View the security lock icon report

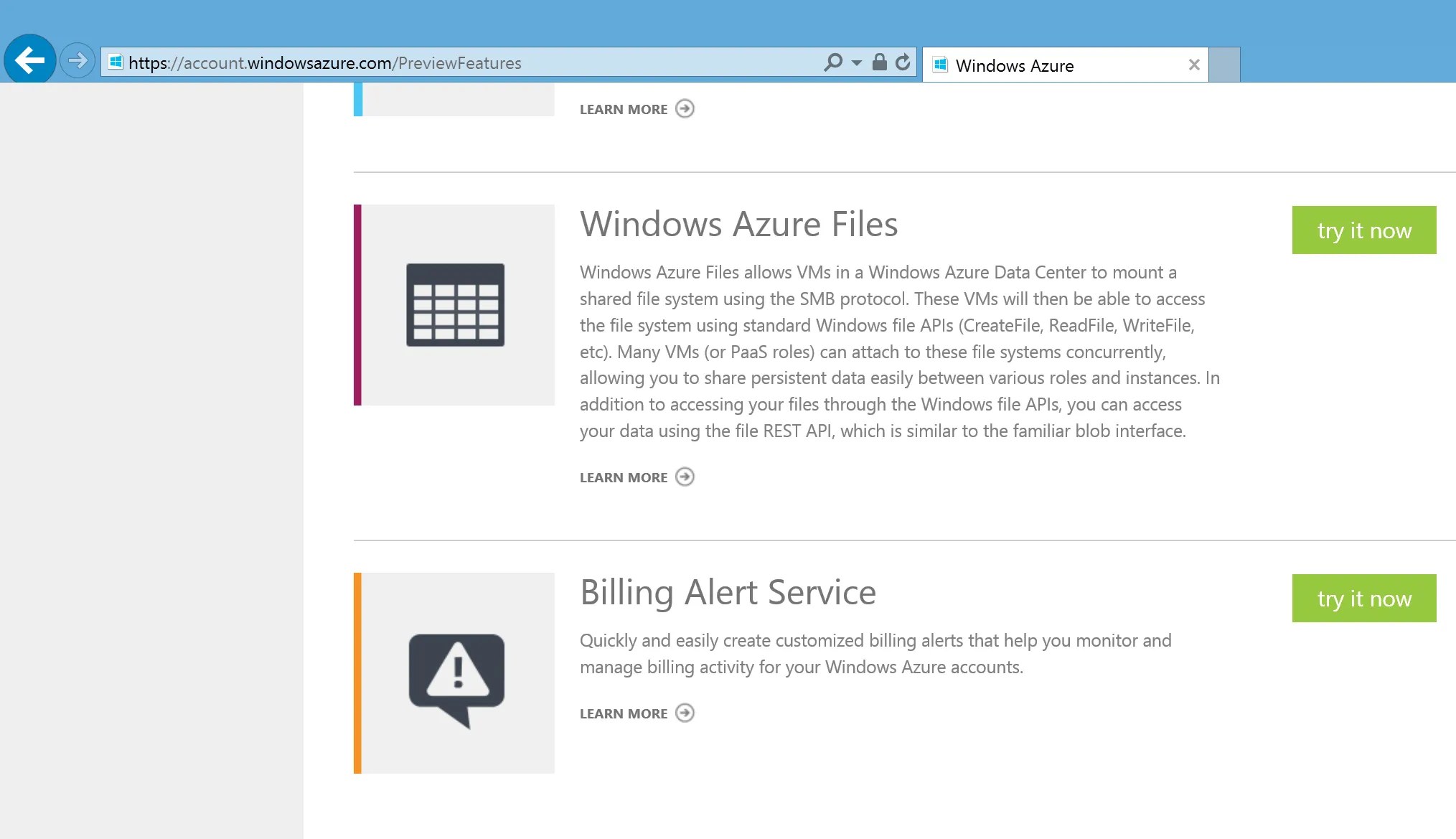pyautogui.click(x=879, y=62)
